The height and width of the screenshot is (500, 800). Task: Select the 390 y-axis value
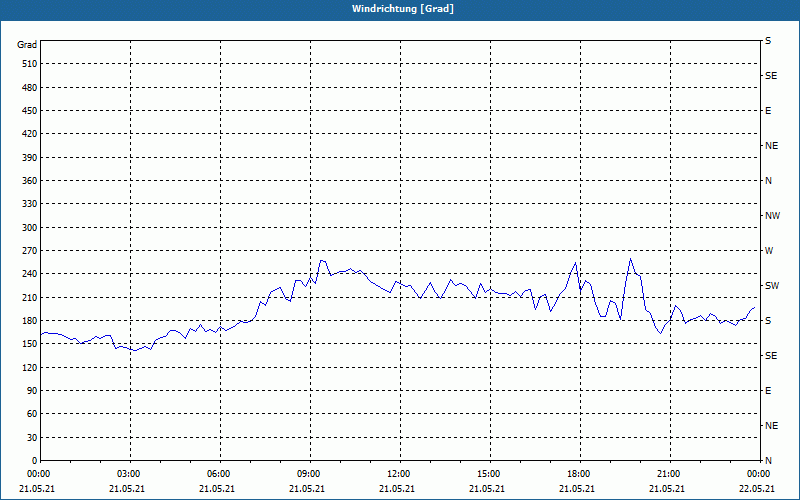(x=30, y=157)
